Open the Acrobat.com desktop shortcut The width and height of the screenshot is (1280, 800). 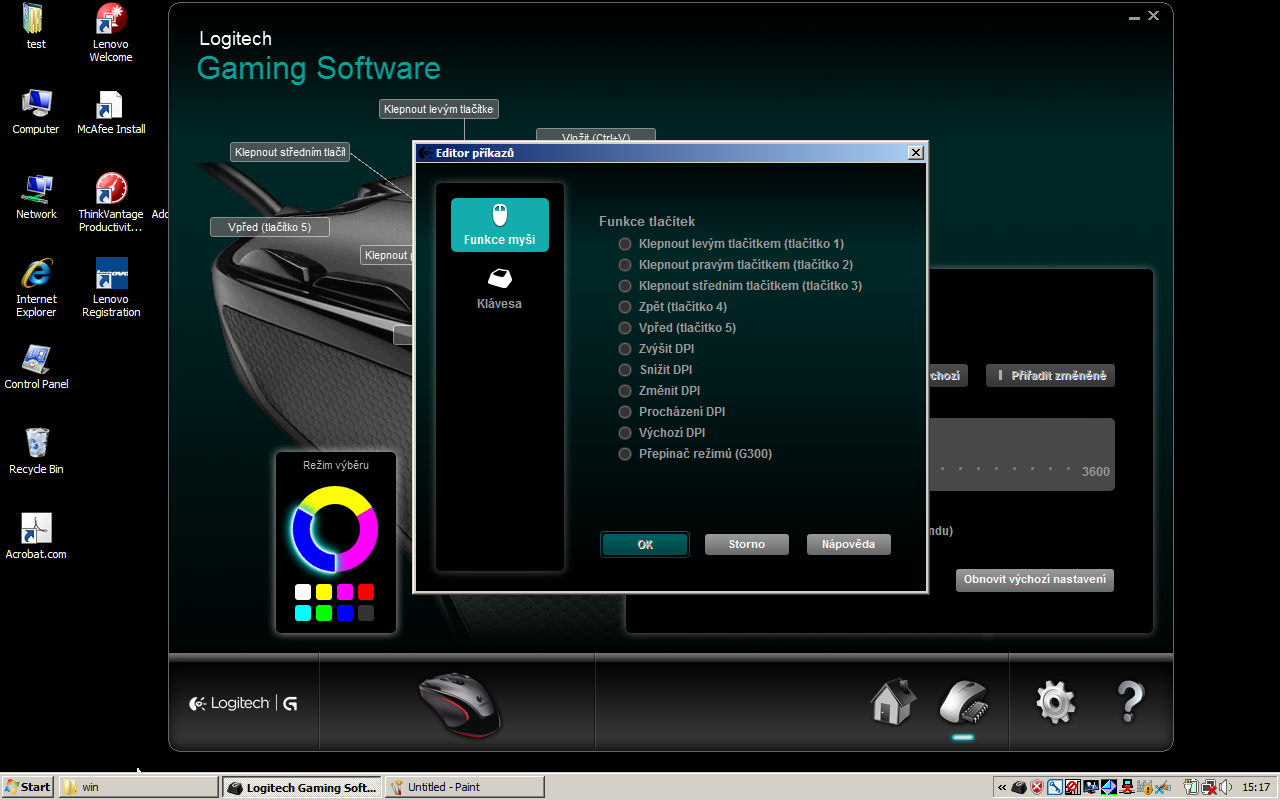point(36,537)
